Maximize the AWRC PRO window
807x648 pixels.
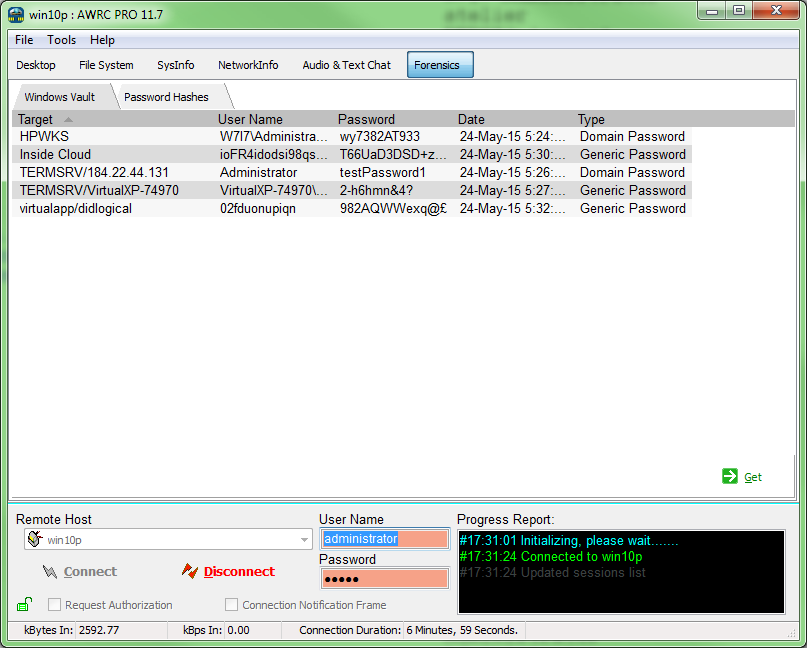[x=739, y=11]
